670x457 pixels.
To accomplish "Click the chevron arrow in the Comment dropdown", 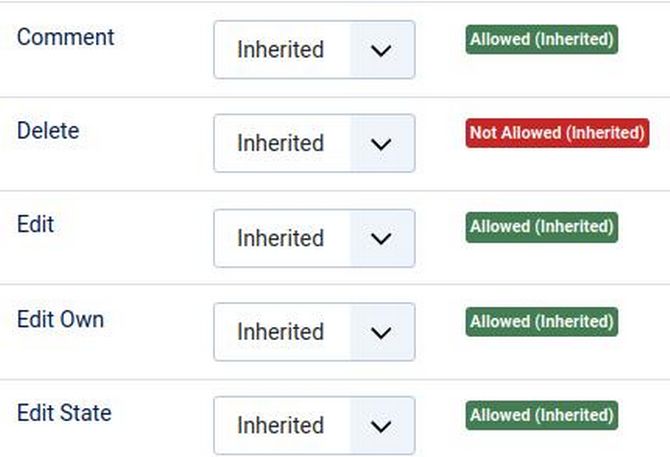I will coord(381,50).
